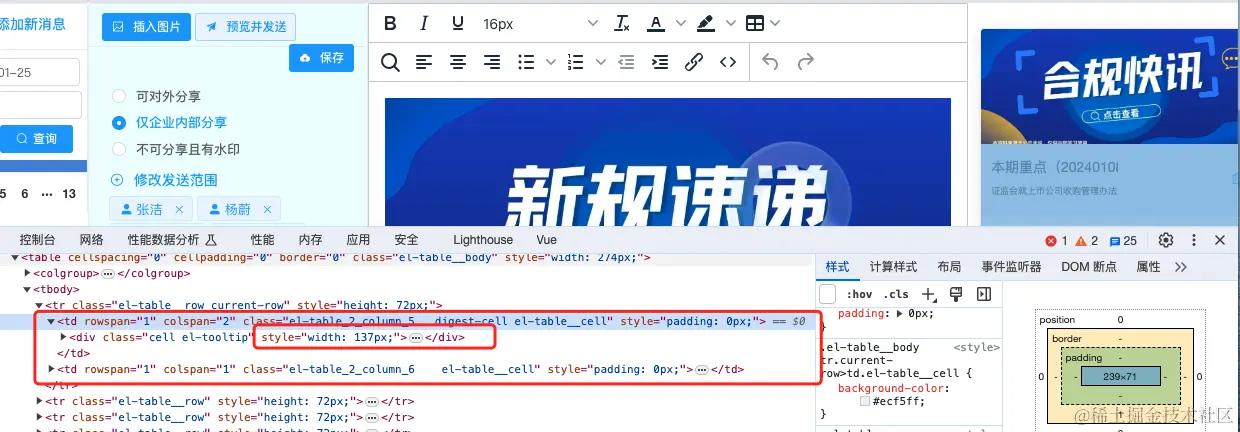Toggle italic formatting in the editor
The image size is (1240, 432).
[424, 23]
